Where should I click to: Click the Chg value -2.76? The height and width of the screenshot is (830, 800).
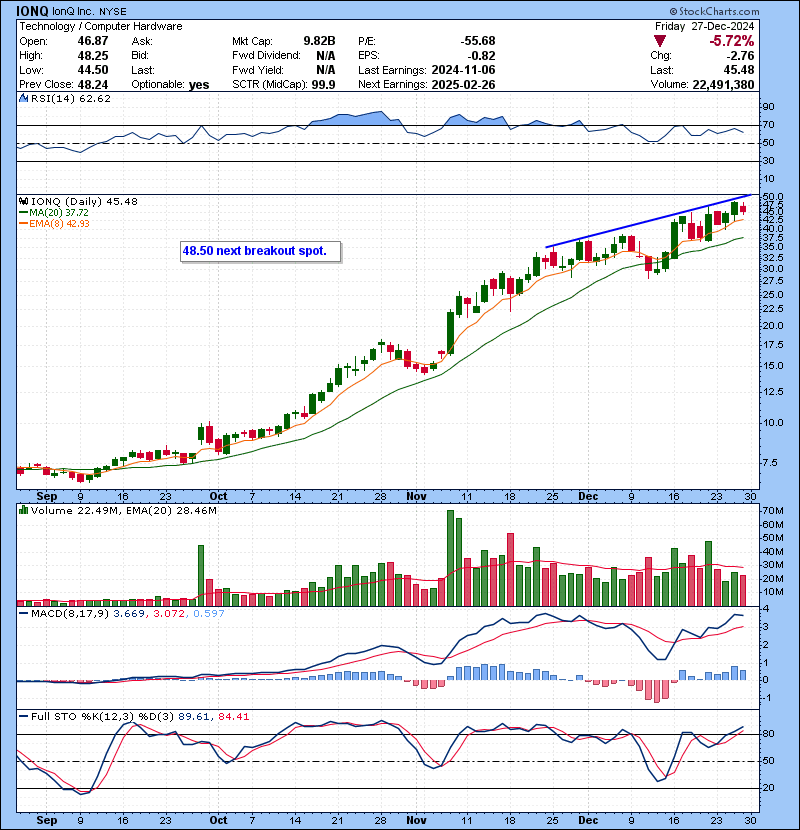click(740, 56)
